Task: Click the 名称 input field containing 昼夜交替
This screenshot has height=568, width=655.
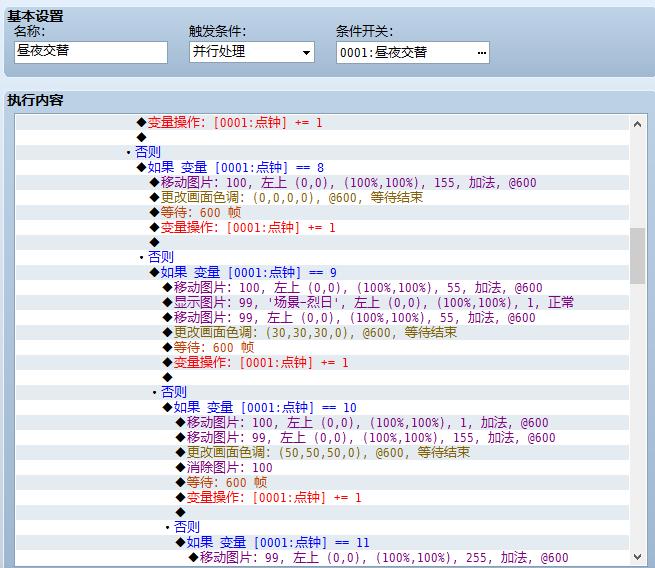Action: point(91,52)
